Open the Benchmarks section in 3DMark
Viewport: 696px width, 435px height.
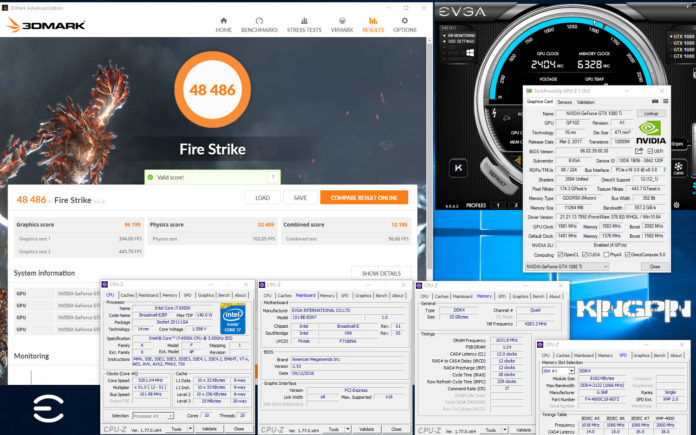click(x=259, y=25)
